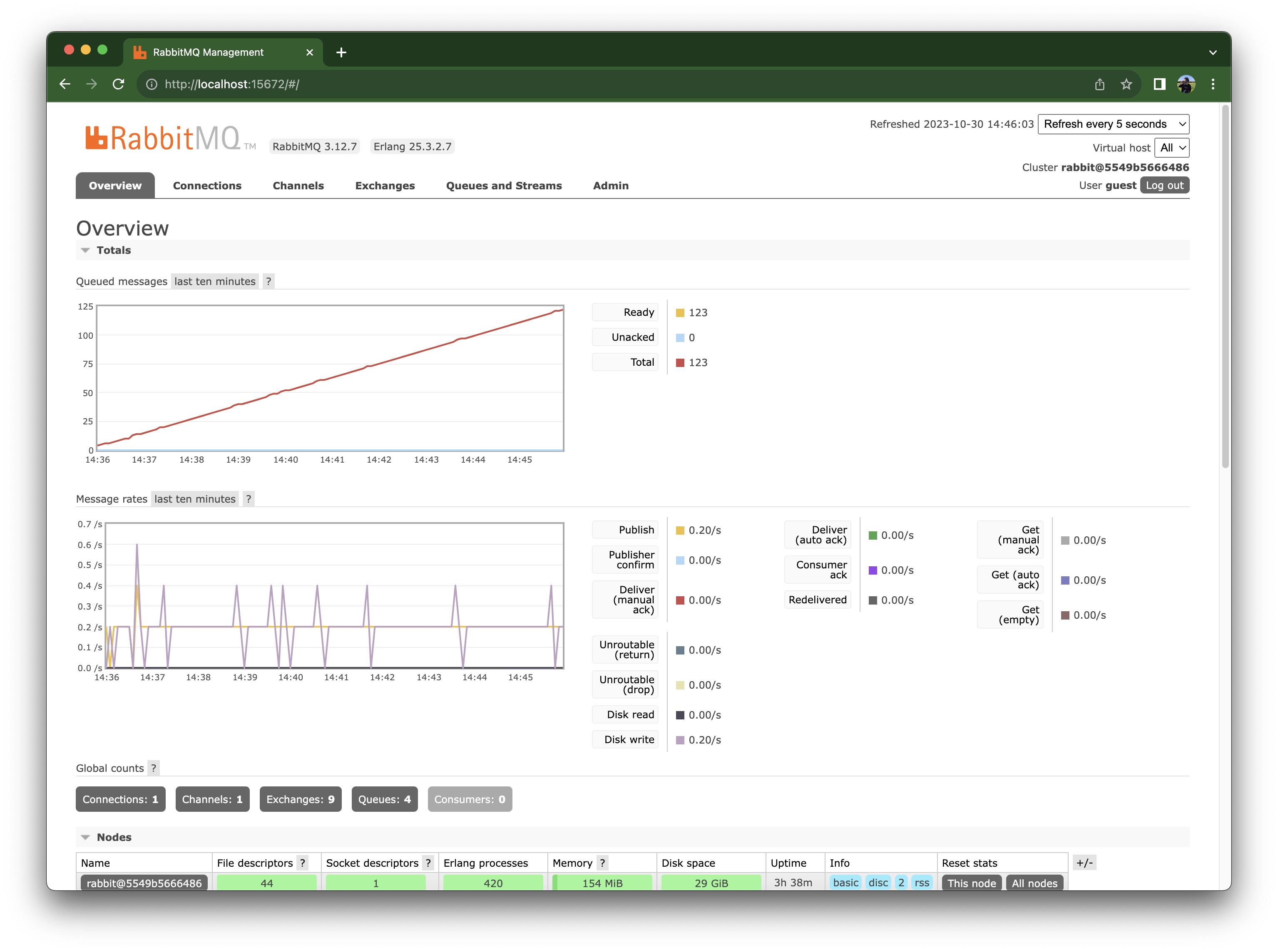Open the Virtual host dropdown
This screenshot has width=1278, height=952.
point(1172,148)
